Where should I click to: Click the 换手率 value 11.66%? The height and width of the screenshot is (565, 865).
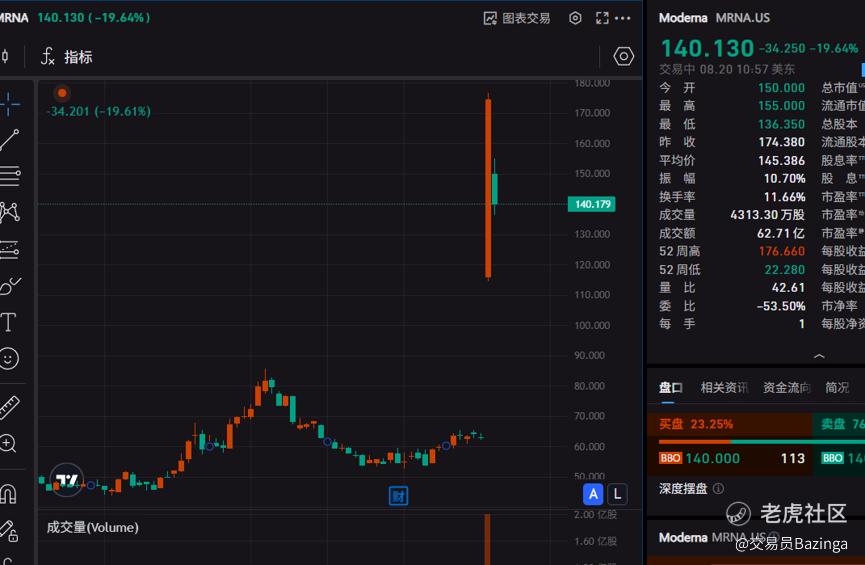pos(784,197)
